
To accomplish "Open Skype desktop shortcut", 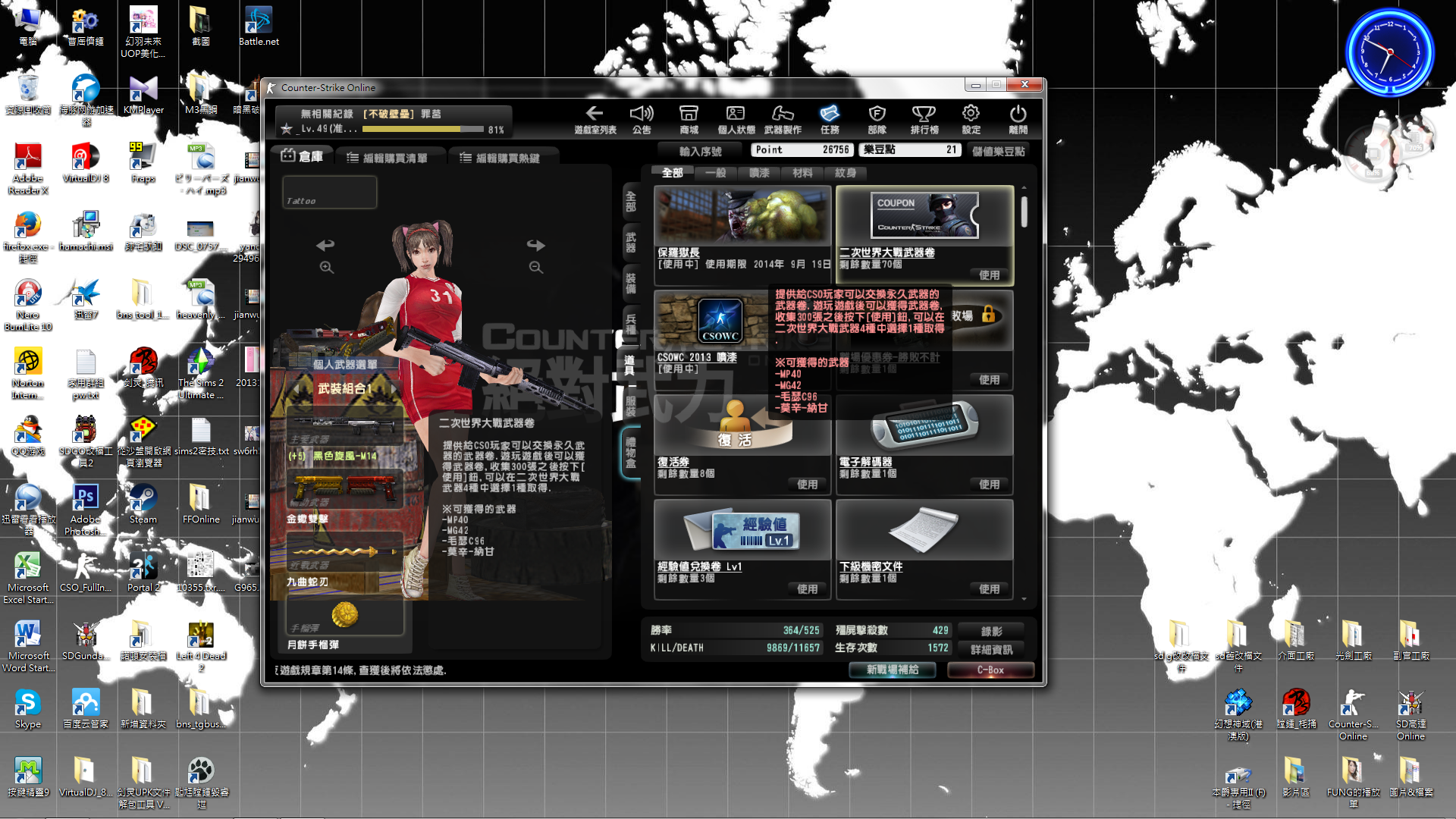I will coord(27,709).
